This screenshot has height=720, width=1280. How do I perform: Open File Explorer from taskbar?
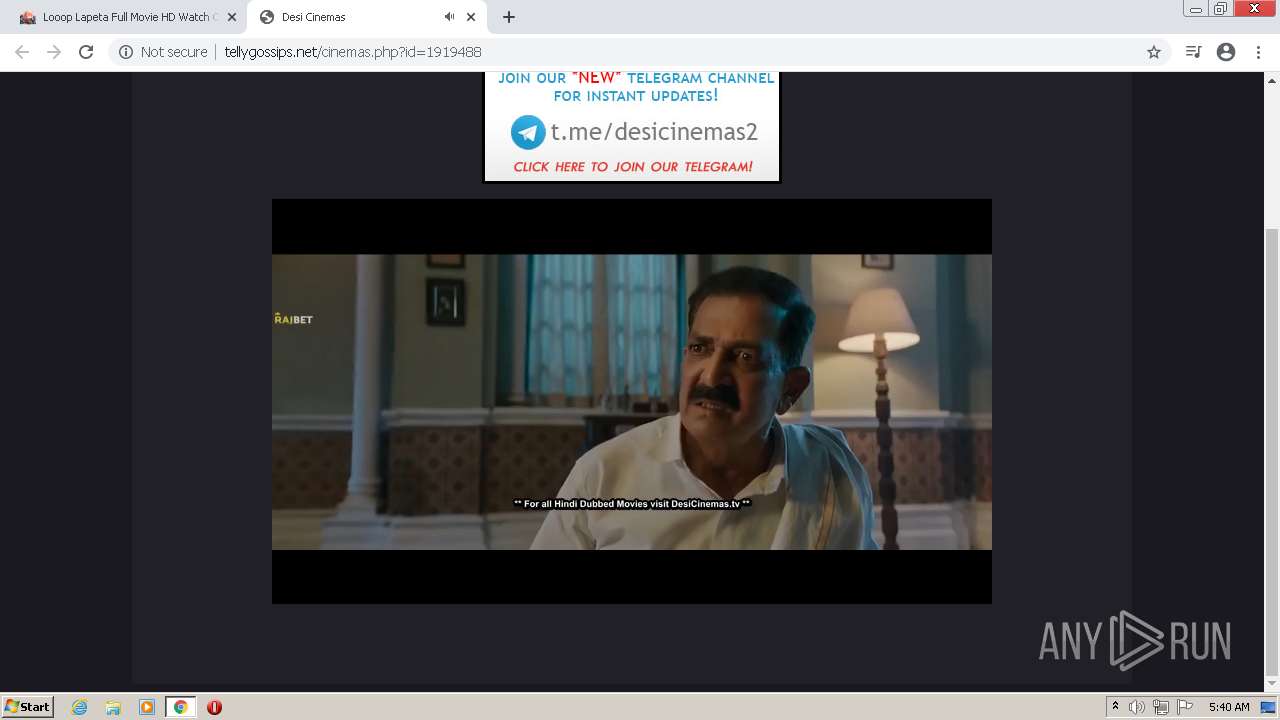coord(113,707)
